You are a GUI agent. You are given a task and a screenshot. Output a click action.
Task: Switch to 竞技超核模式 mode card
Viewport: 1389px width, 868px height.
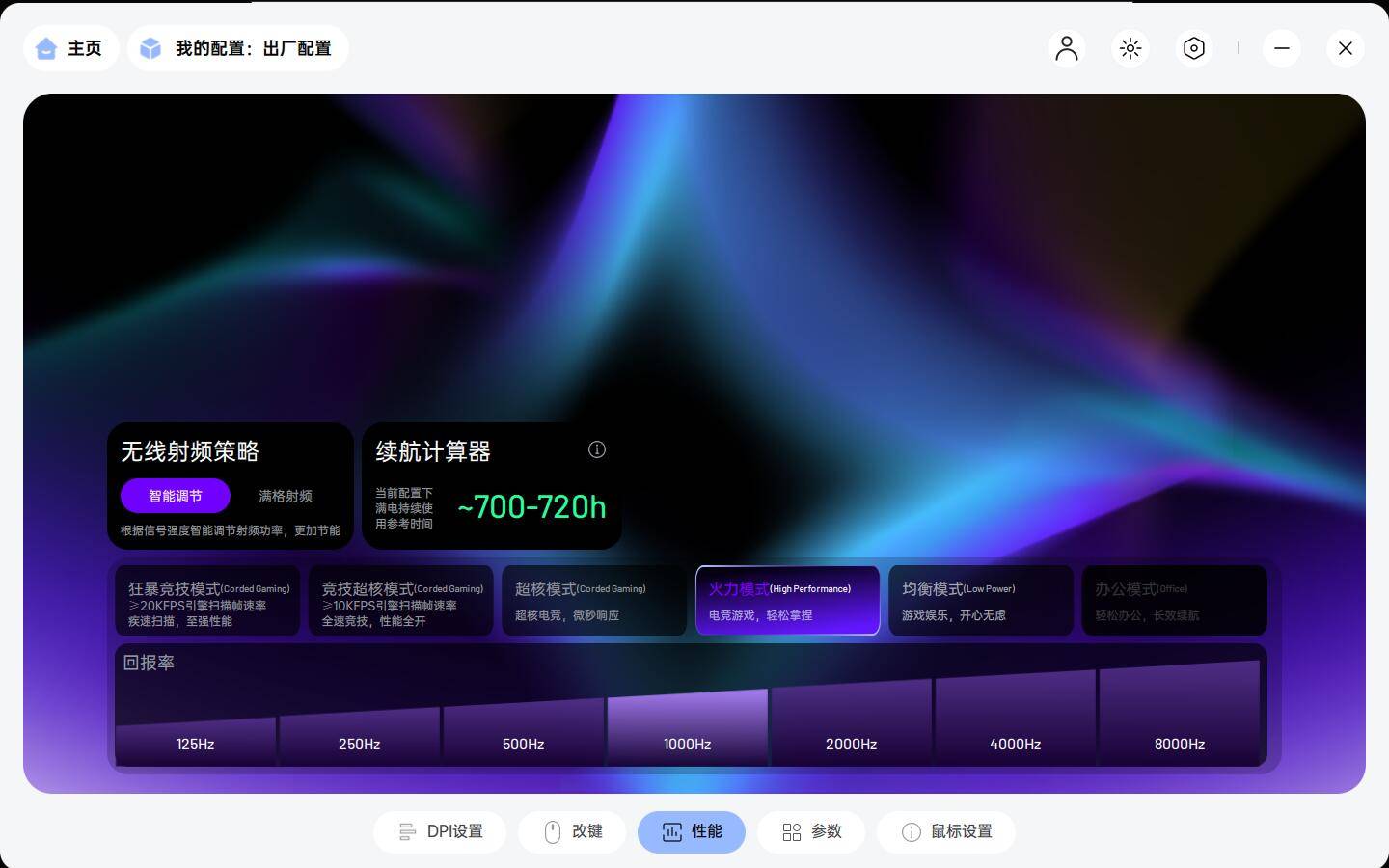tap(401, 600)
